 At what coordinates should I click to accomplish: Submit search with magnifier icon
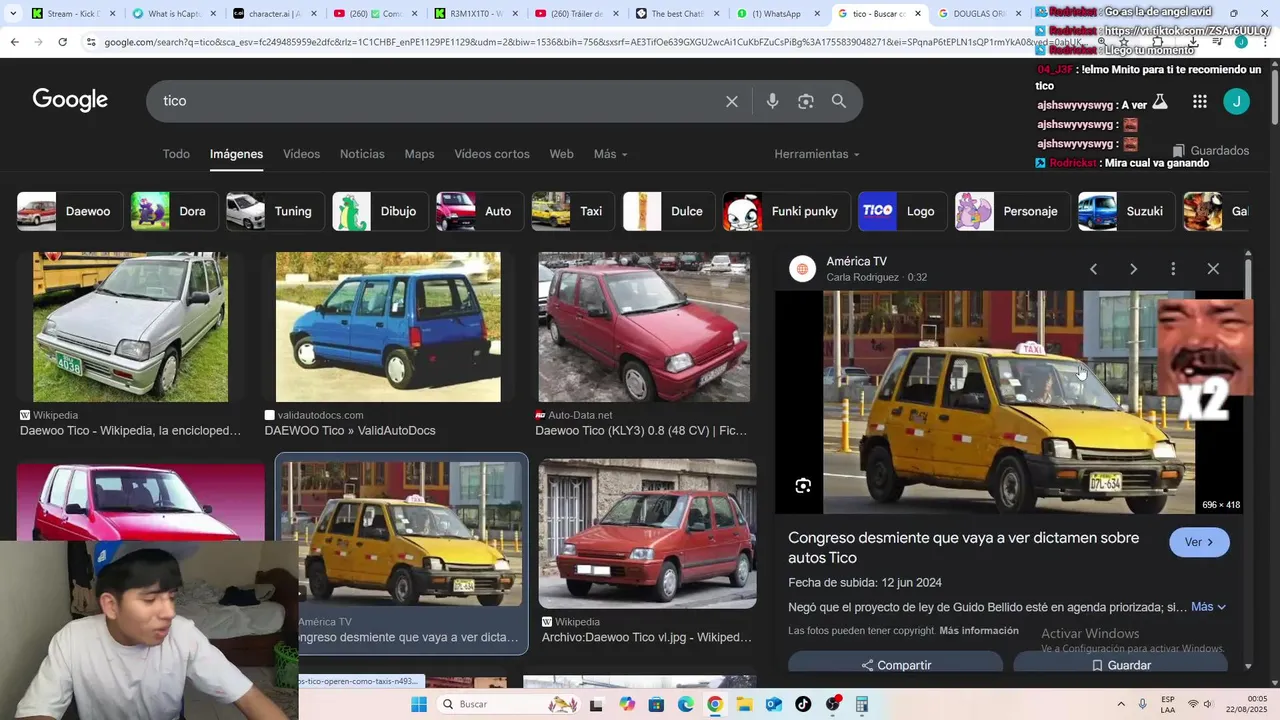(839, 101)
